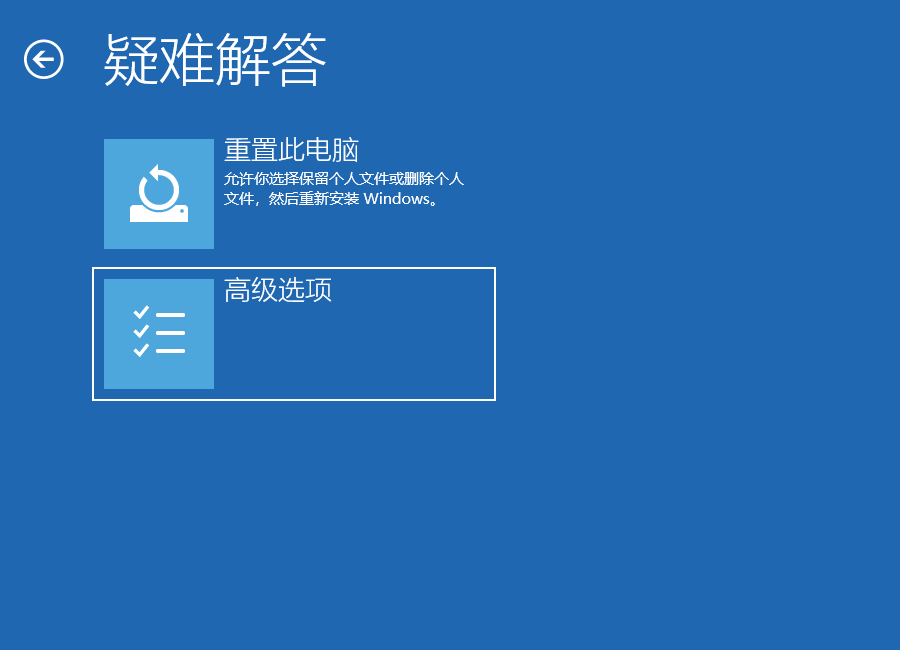Click the Advanced options checklist icon
Viewport: 900px width, 650px height.
(x=158, y=333)
